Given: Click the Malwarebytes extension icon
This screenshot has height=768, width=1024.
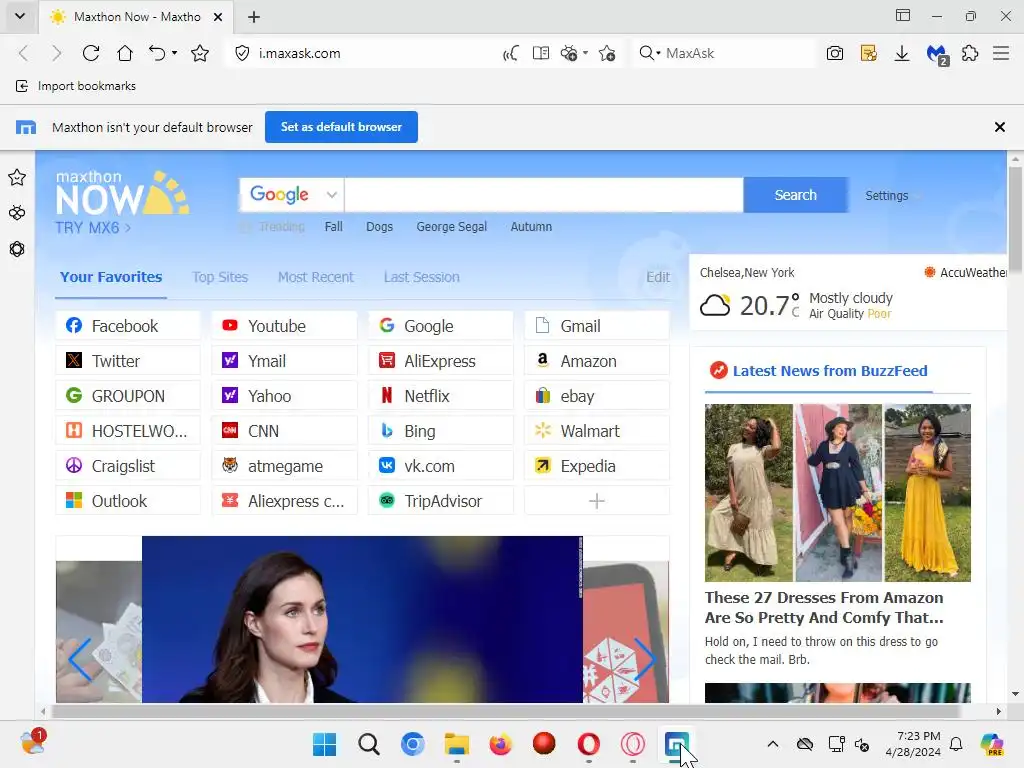Looking at the screenshot, I should pos(937,54).
